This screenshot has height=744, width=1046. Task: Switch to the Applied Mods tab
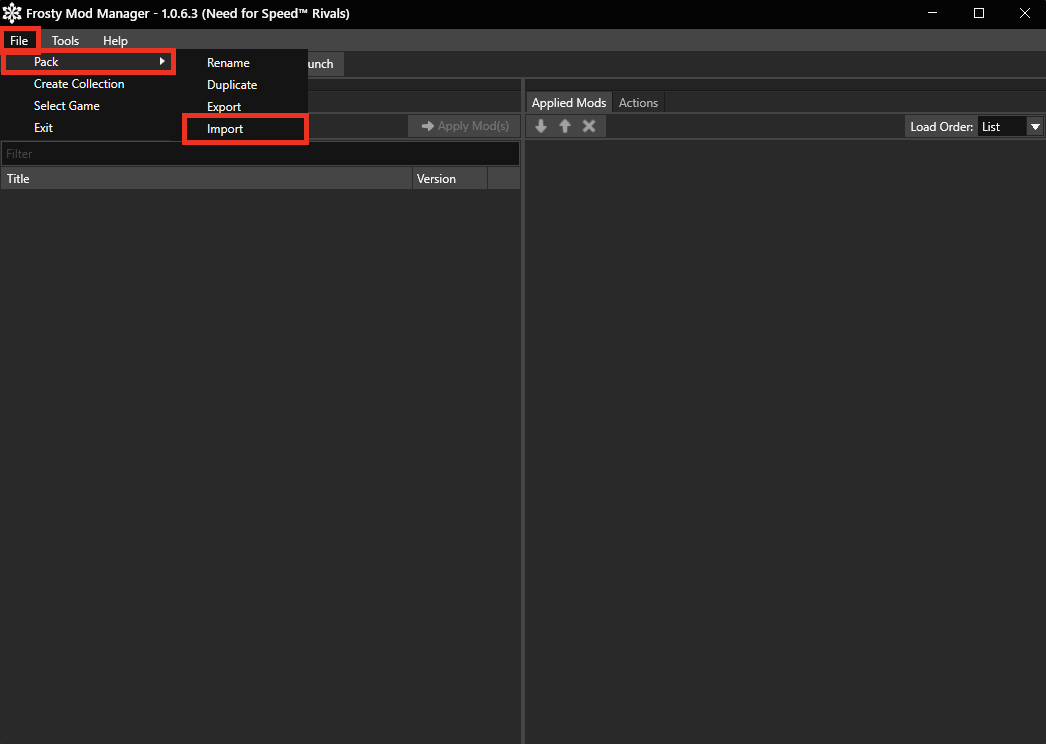pos(569,103)
